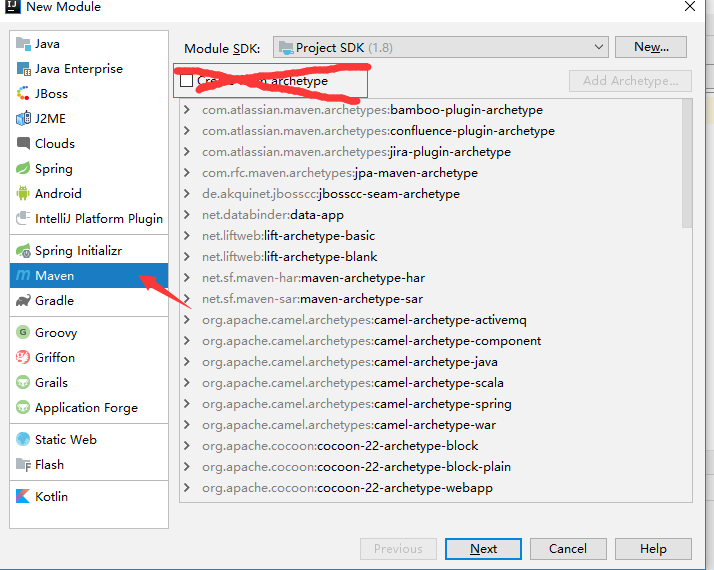The image size is (714, 570).
Task: Click the Java Enterprise icon
Action: tap(23, 69)
